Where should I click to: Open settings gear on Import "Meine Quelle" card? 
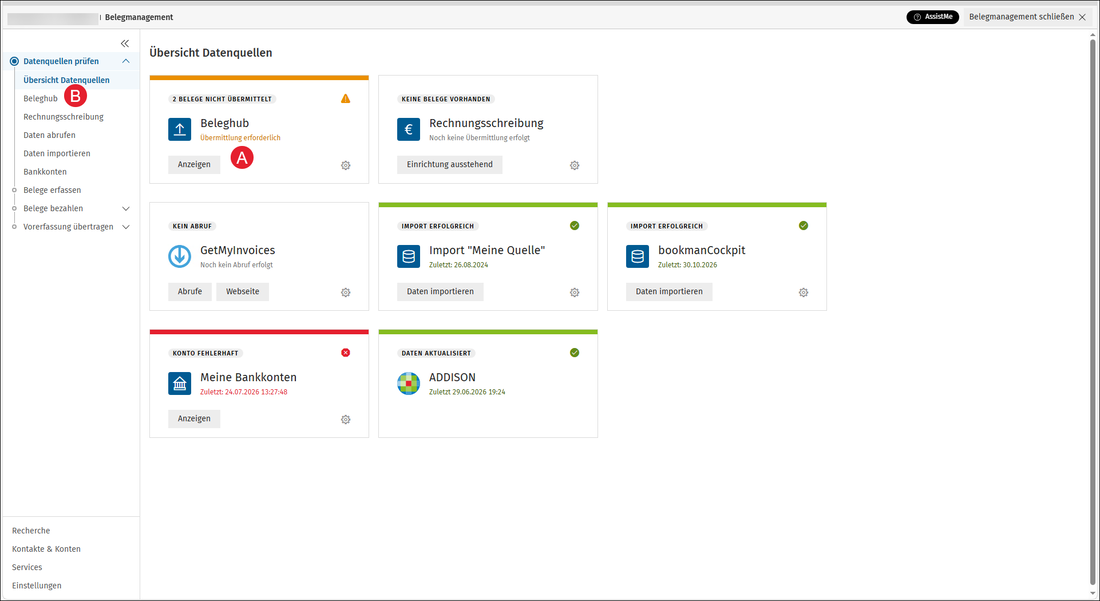pyautogui.click(x=575, y=292)
